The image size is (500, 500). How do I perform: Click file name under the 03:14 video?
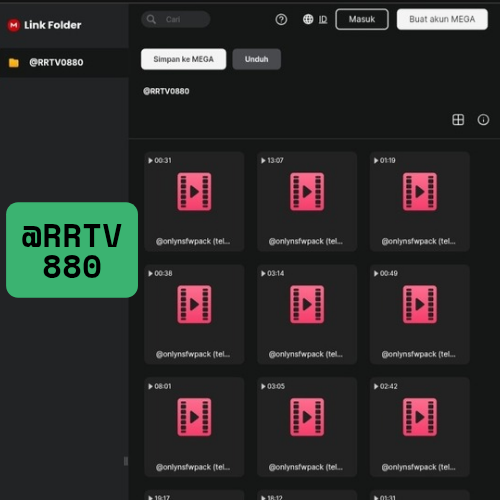pyautogui.click(x=306, y=354)
